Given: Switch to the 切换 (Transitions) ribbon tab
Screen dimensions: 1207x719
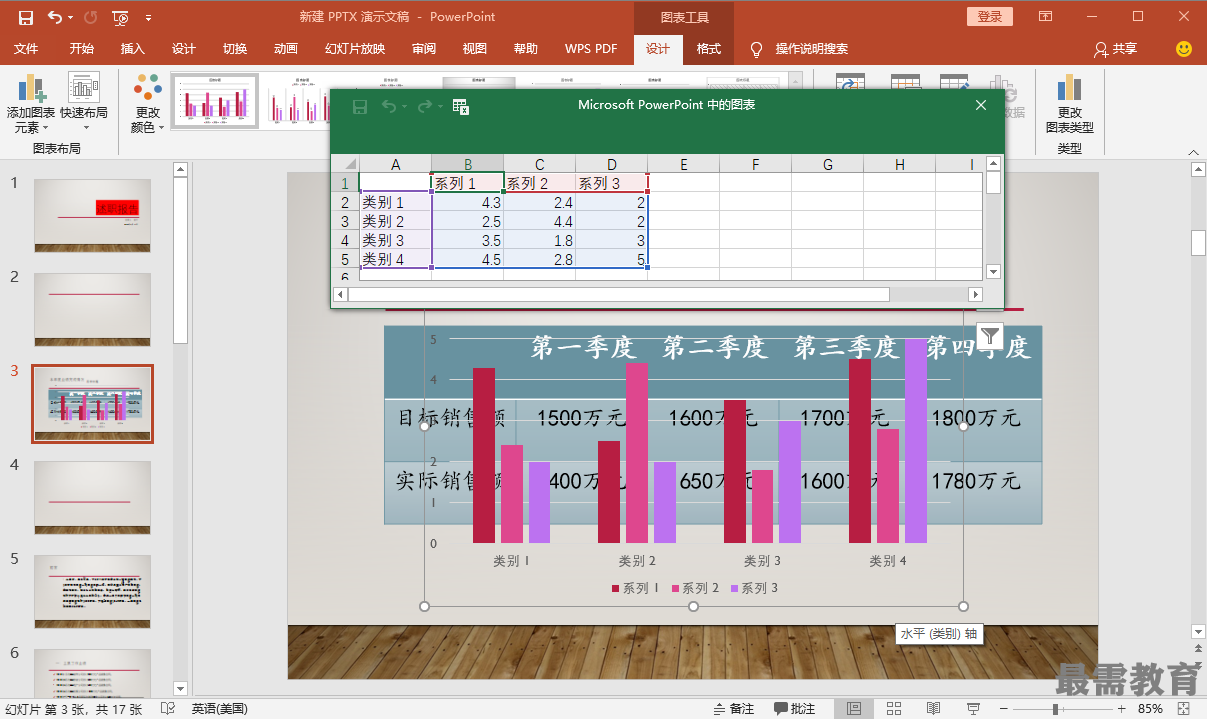Looking at the screenshot, I should tap(235, 48).
